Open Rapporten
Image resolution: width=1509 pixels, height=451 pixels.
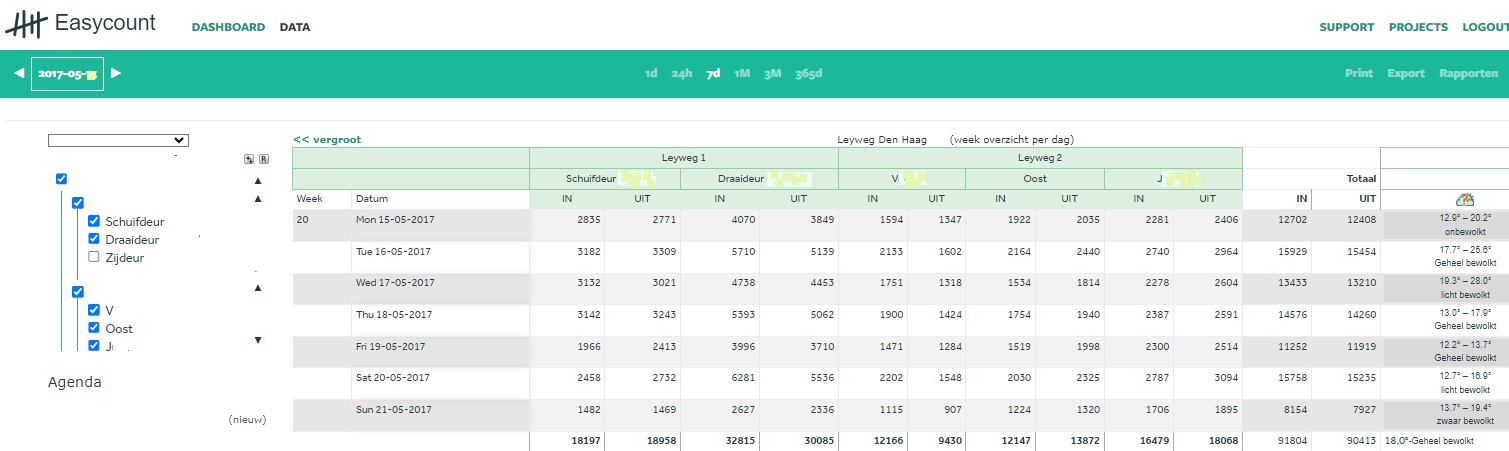click(1469, 73)
